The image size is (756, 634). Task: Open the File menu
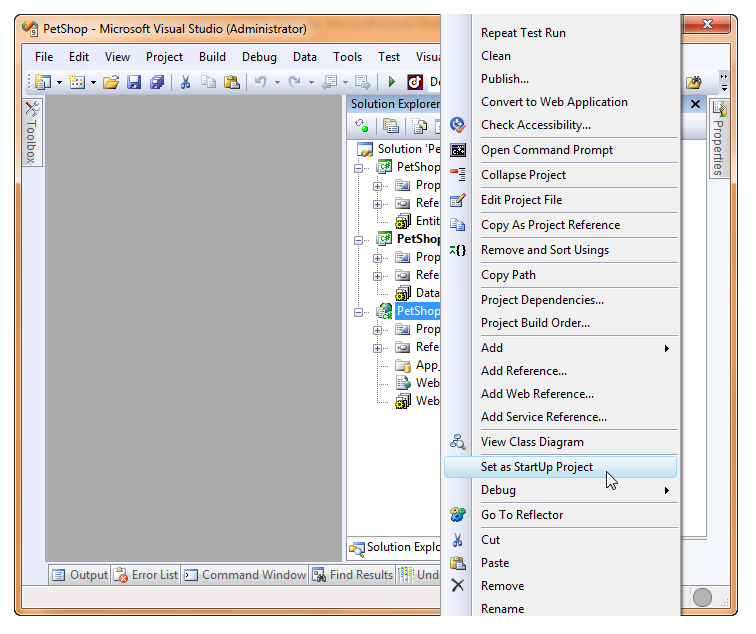(x=44, y=57)
